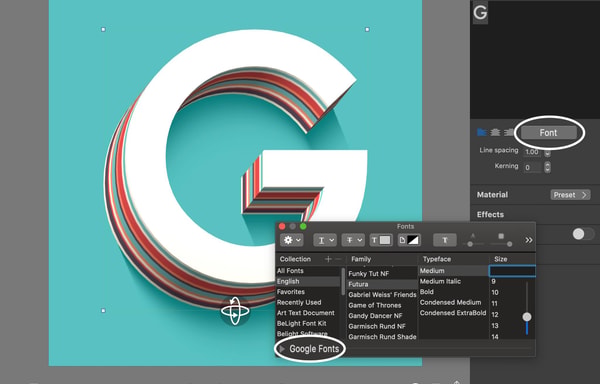Toggle the text shadow button
The width and height of the screenshot is (600, 384).
pyautogui.click(x=445, y=240)
